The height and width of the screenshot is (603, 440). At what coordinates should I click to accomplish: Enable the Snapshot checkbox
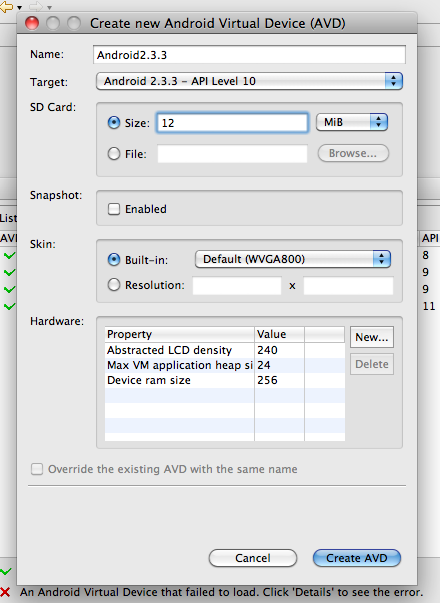point(114,209)
